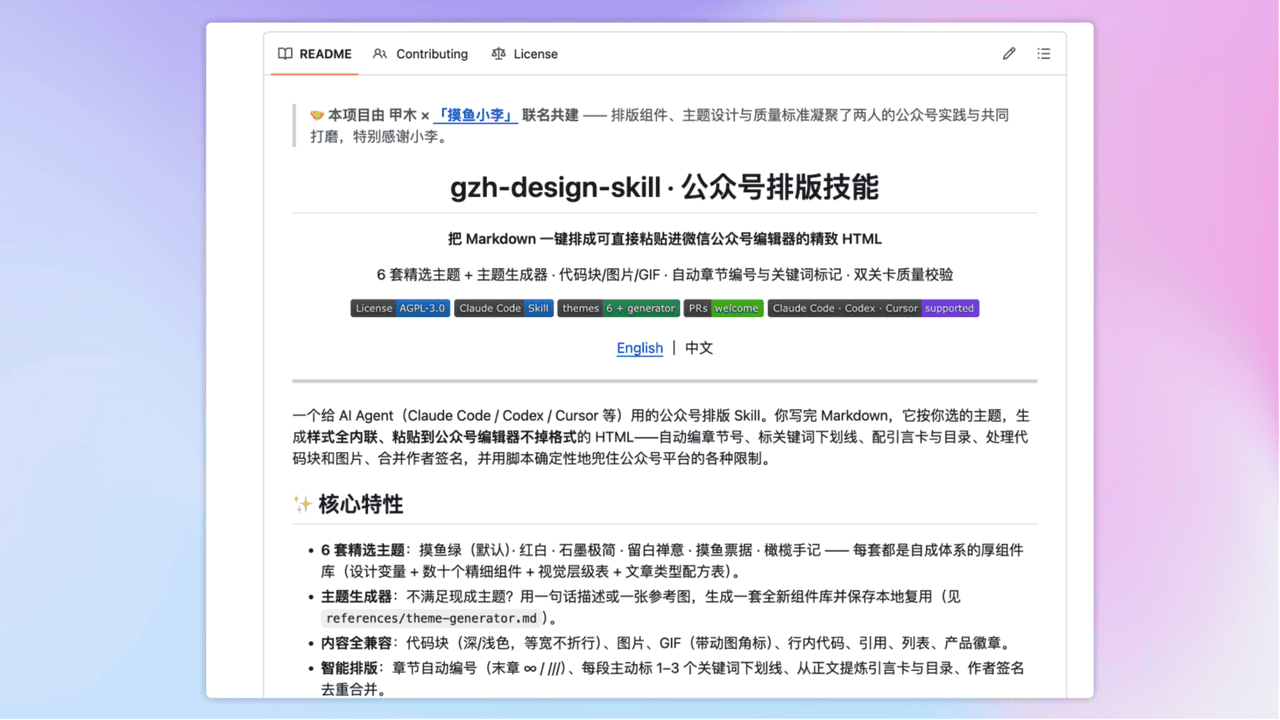Click the book icon beside README
The height and width of the screenshot is (720, 1280).
tap(285, 54)
